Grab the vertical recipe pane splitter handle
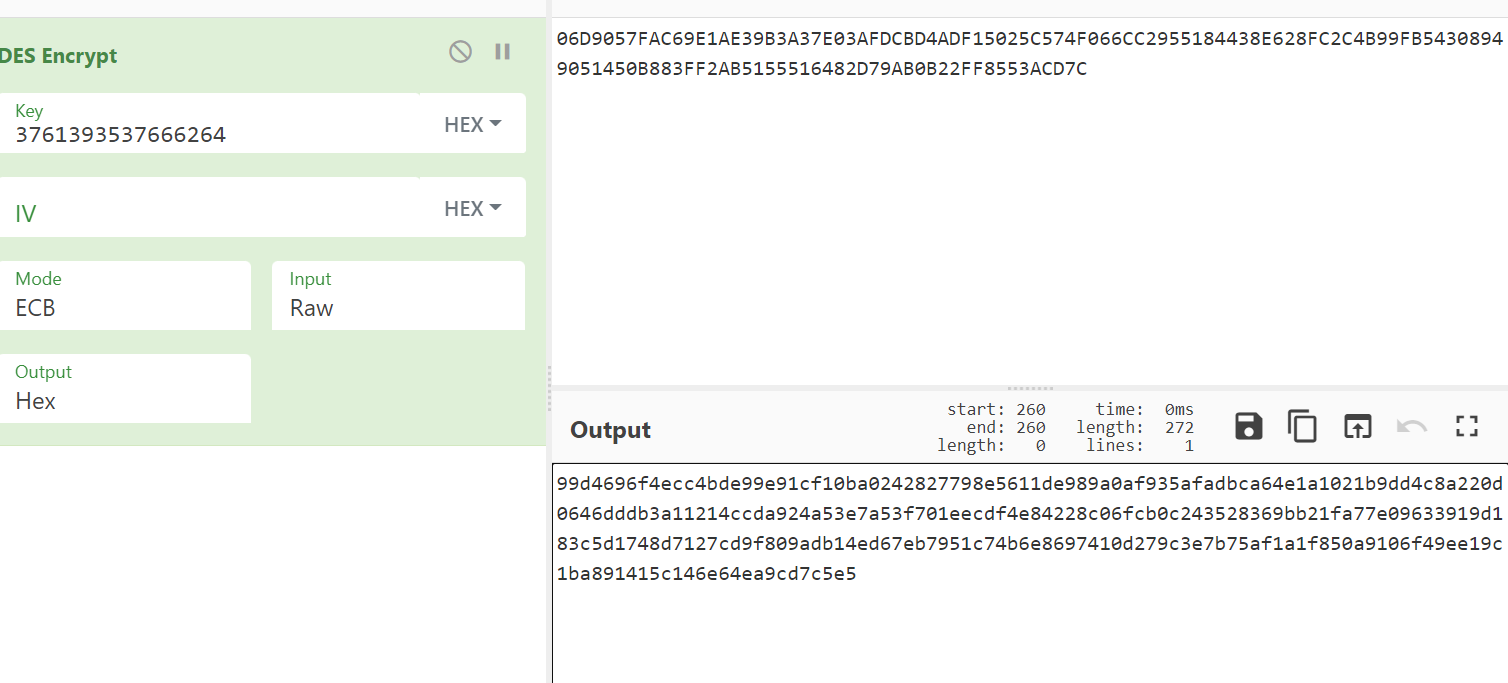Image resolution: width=1508 pixels, height=683 pixels. coord(549,388)
